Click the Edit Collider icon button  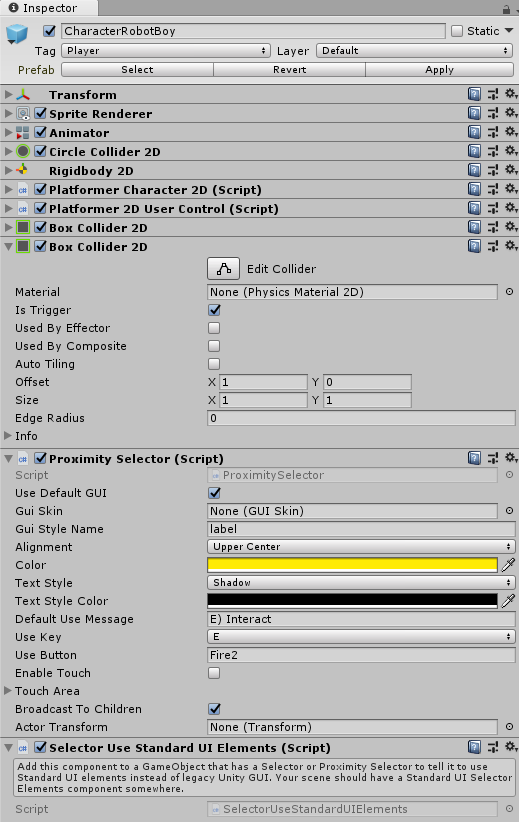coord(224,268)
